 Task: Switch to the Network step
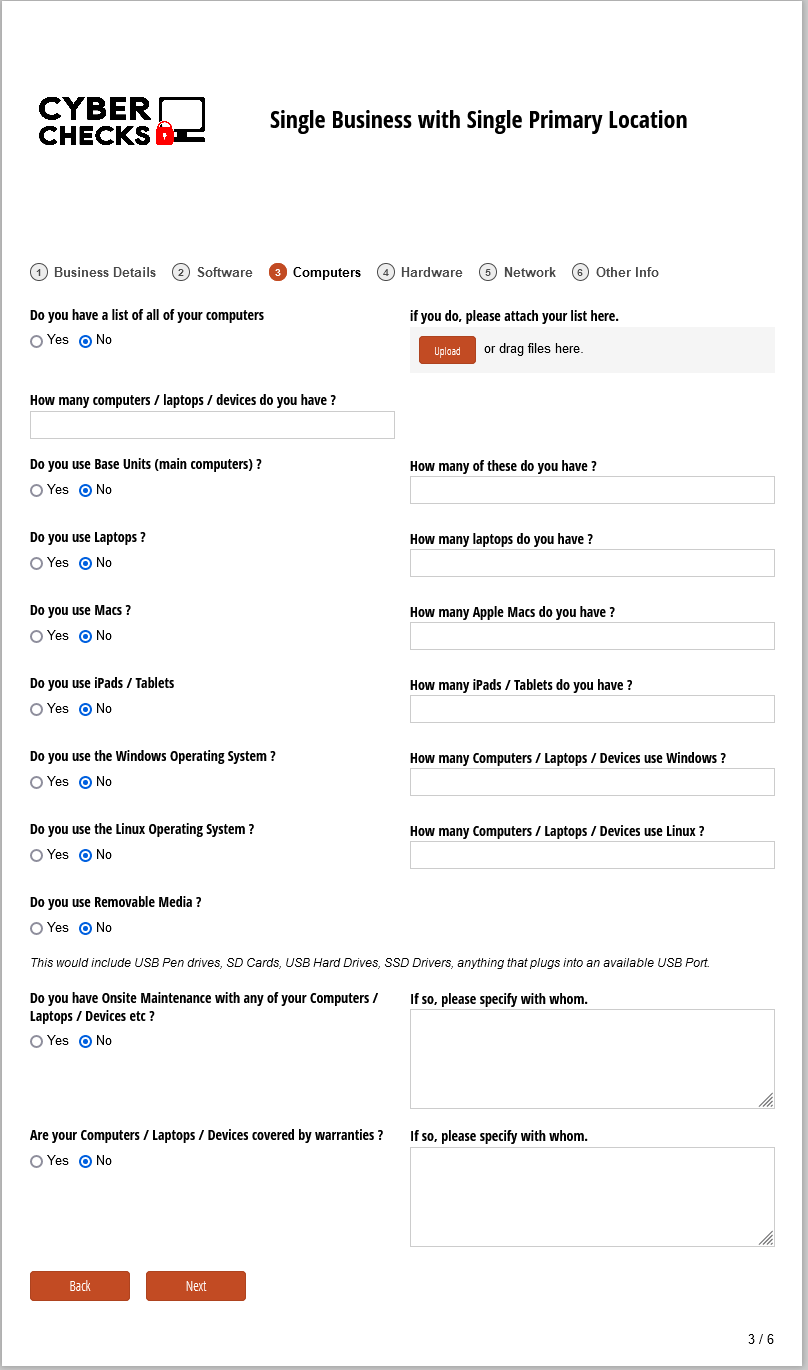[518, 272]
